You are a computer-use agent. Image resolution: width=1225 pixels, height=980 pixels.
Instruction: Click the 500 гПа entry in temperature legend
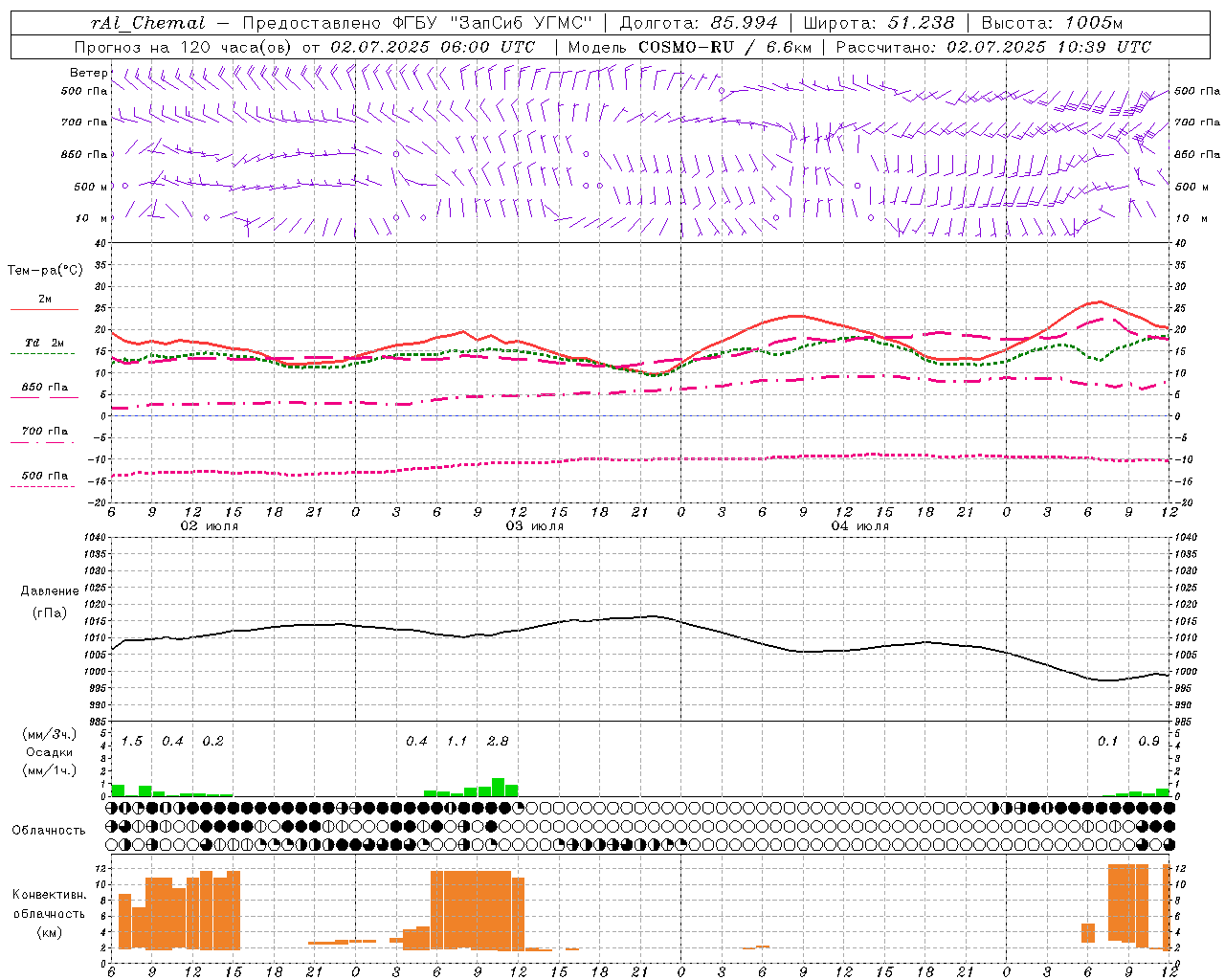45,476
